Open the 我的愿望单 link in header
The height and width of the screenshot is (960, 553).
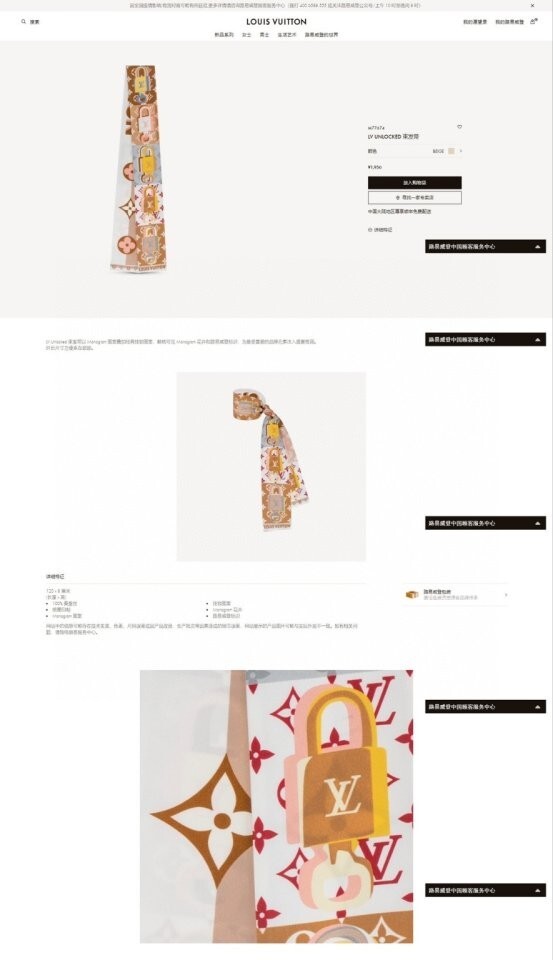tap(475, 22)
